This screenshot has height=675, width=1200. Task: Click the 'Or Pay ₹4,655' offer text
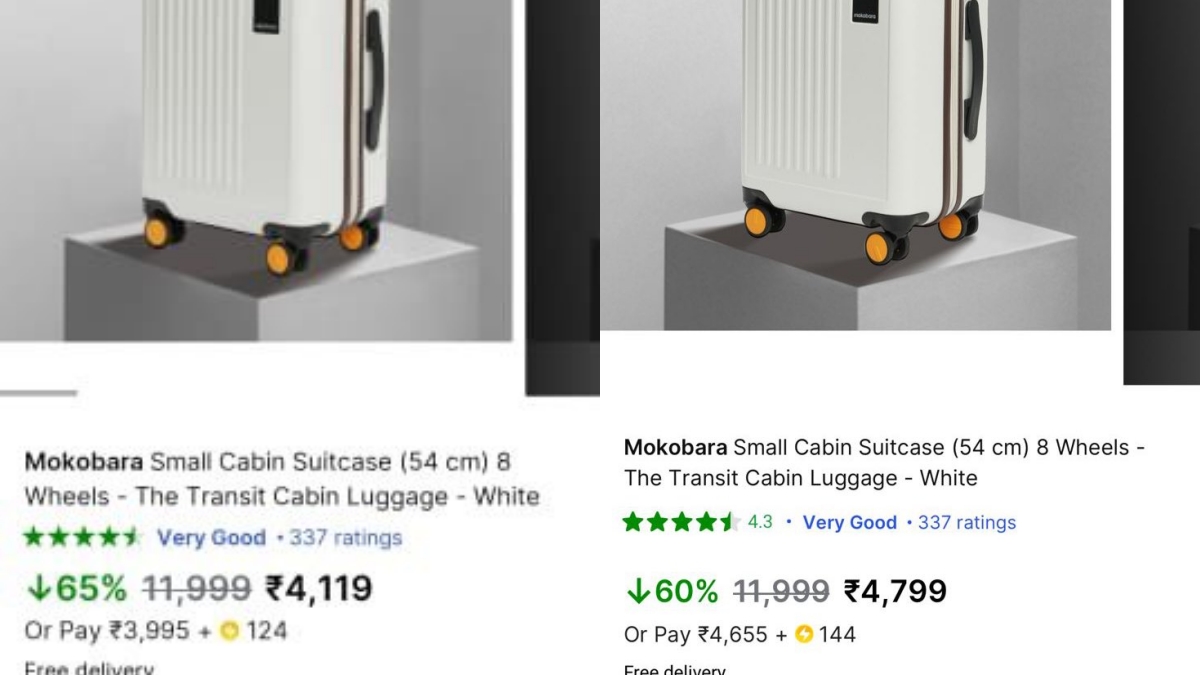click(x=696, y=635)
